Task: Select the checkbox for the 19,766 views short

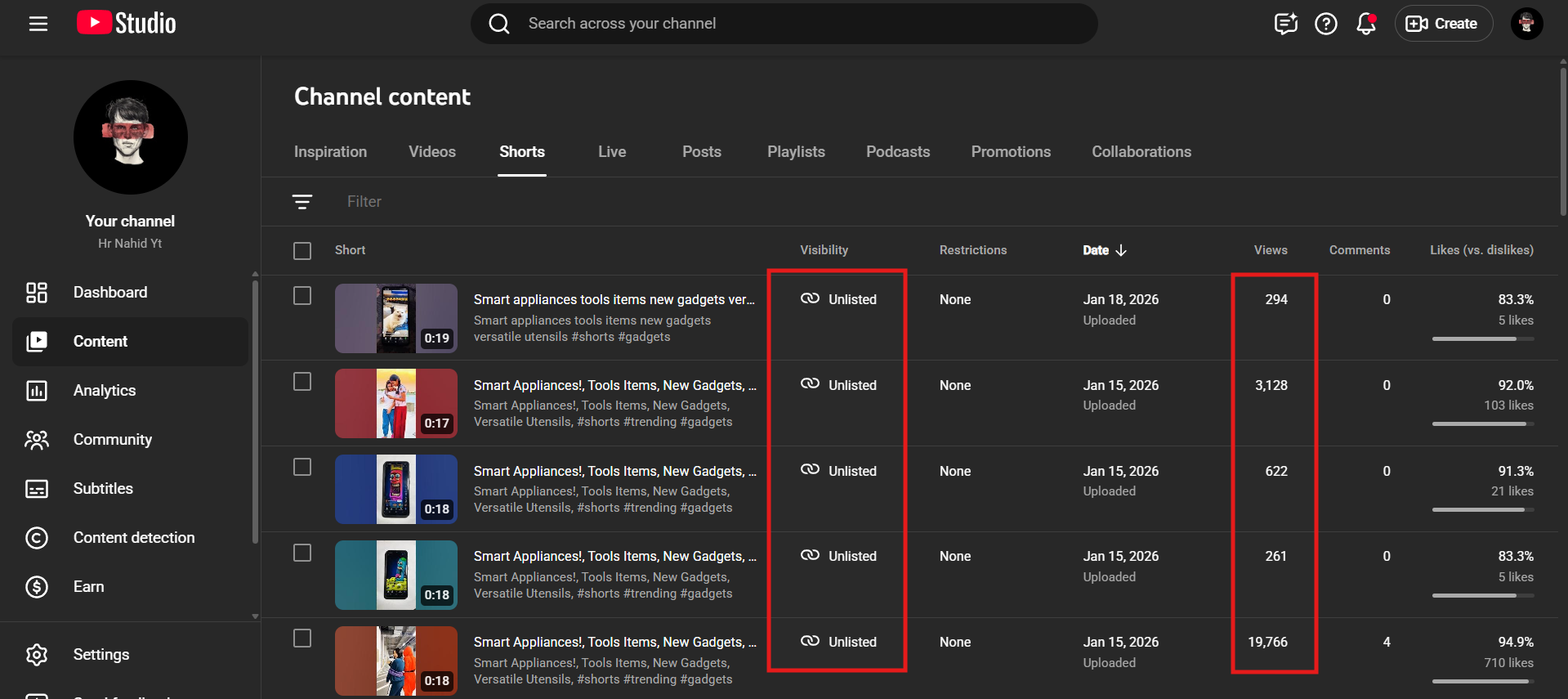Action: (302, 639)
